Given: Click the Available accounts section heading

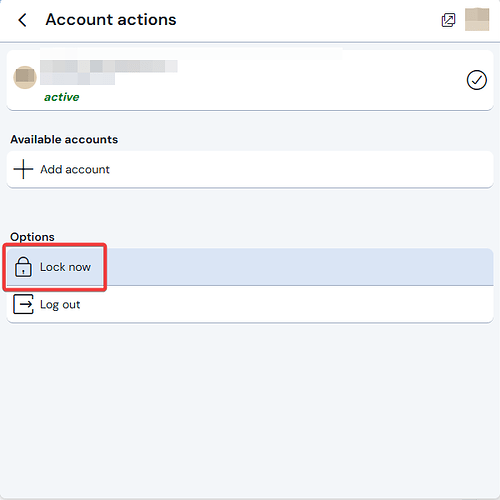Looking at the screenshot, I should click(64, 139).
